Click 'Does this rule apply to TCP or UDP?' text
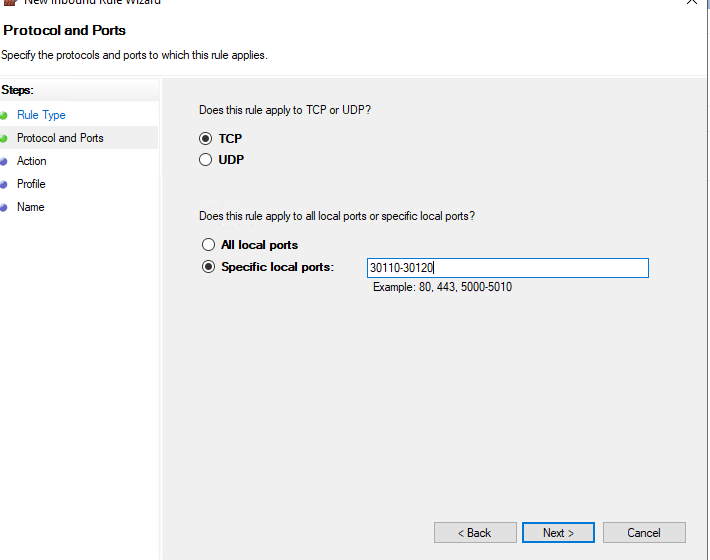 (x=285, y=110)
